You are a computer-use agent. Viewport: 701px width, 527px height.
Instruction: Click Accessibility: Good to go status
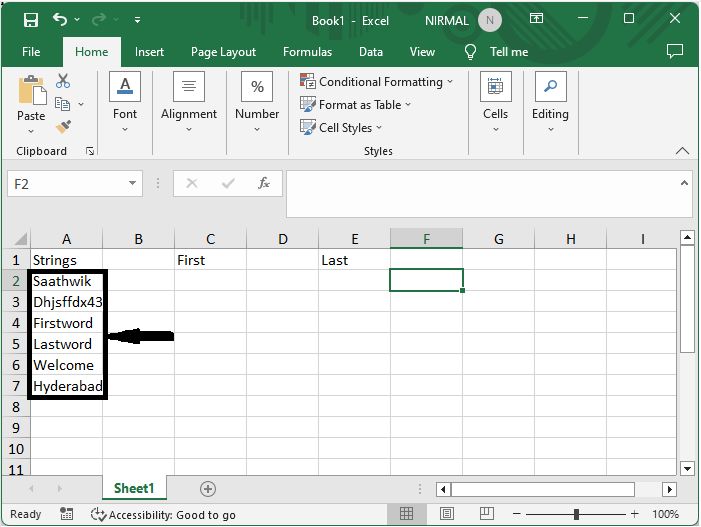pyautogui.click(x=163, y=515)
